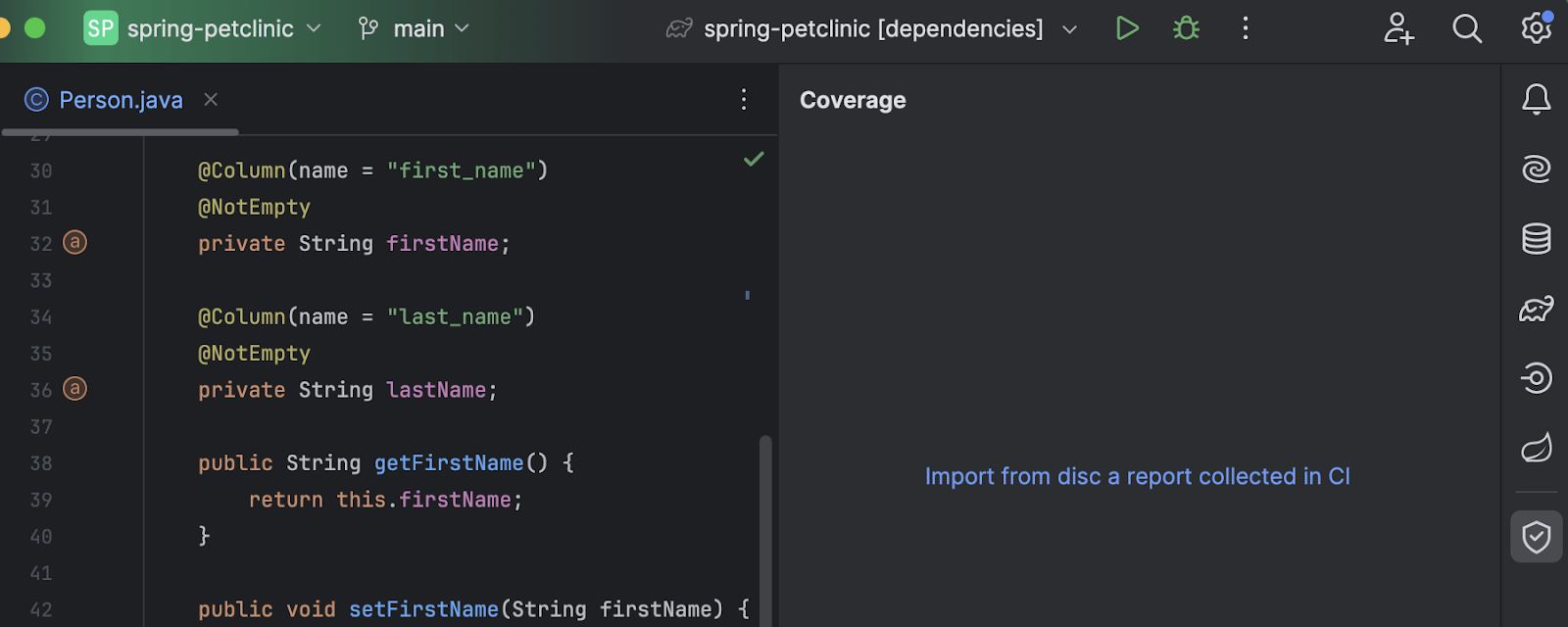1568x627 pixels.
Task: Click the gutter annotation icon on line 32
Action: pos(75,242)
